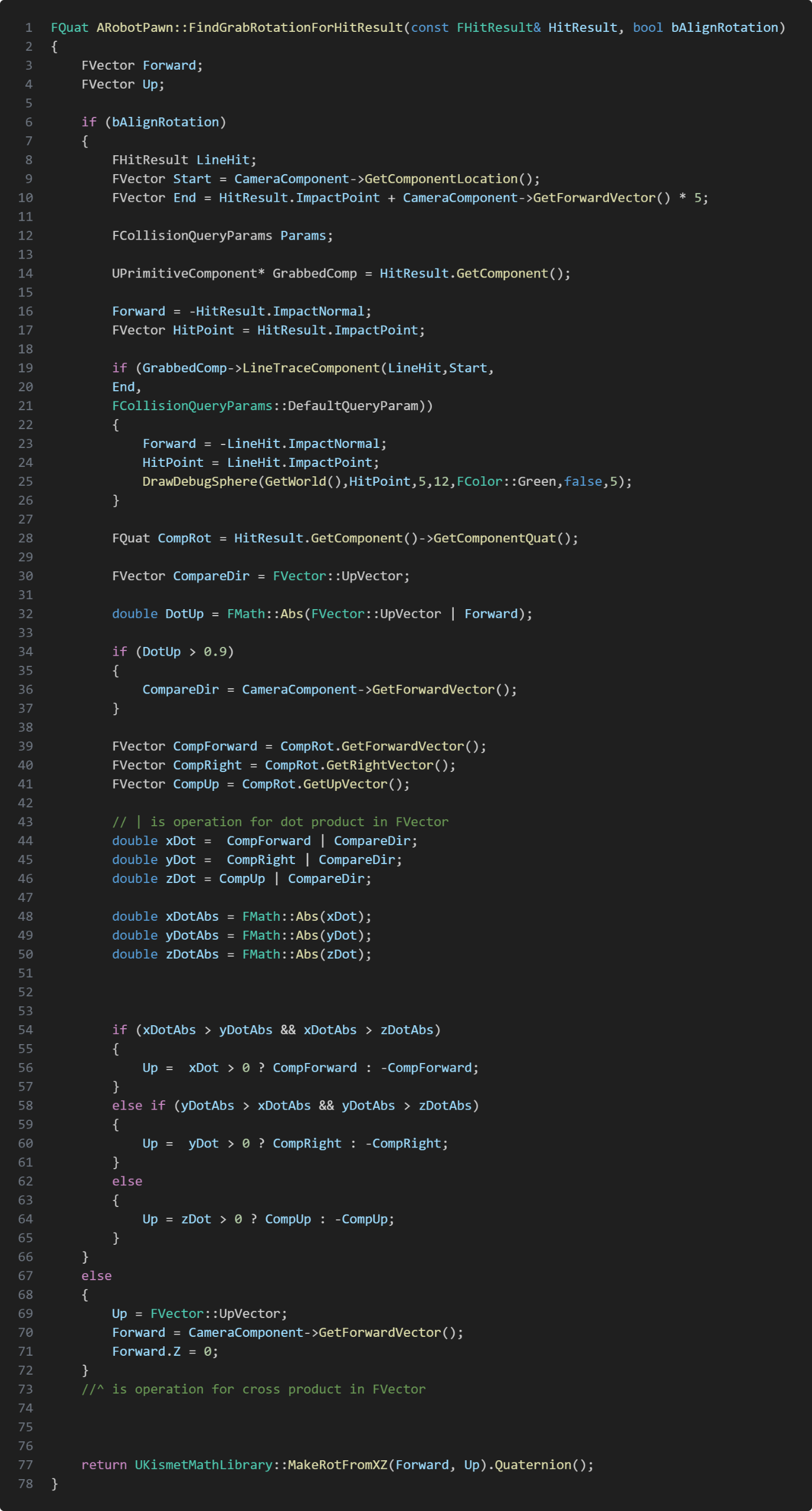Click GetComponentQuat call on line 28
Image resolution: width=812 pixels, height=1511 pixels.
(x=495, y=538)
